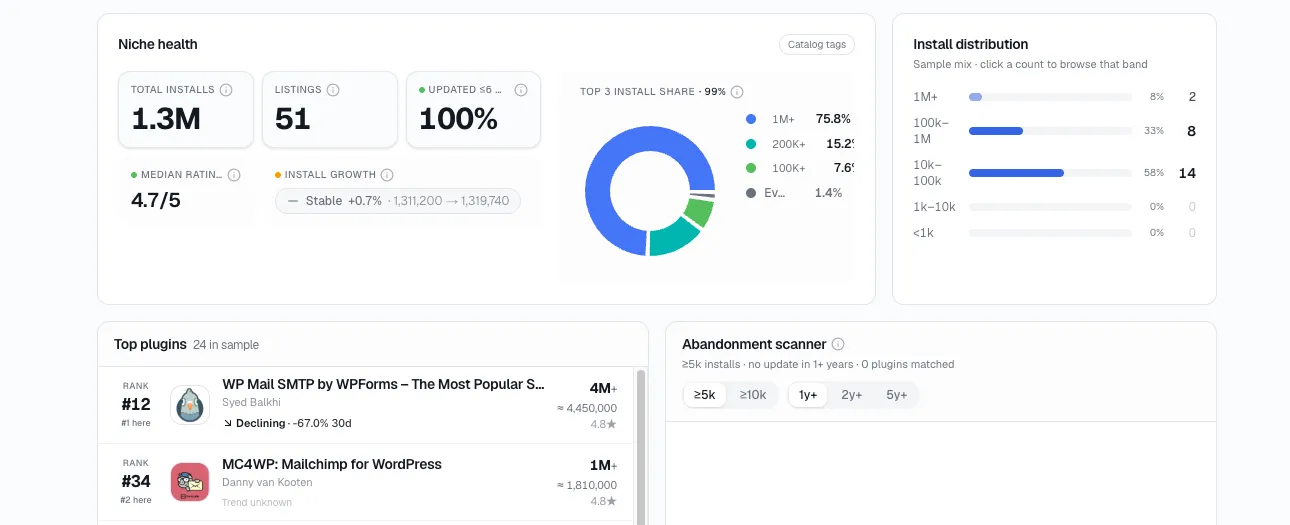
Task: Open MC4WP: Mailchimp for WordPress title
Action: [332, 464]
